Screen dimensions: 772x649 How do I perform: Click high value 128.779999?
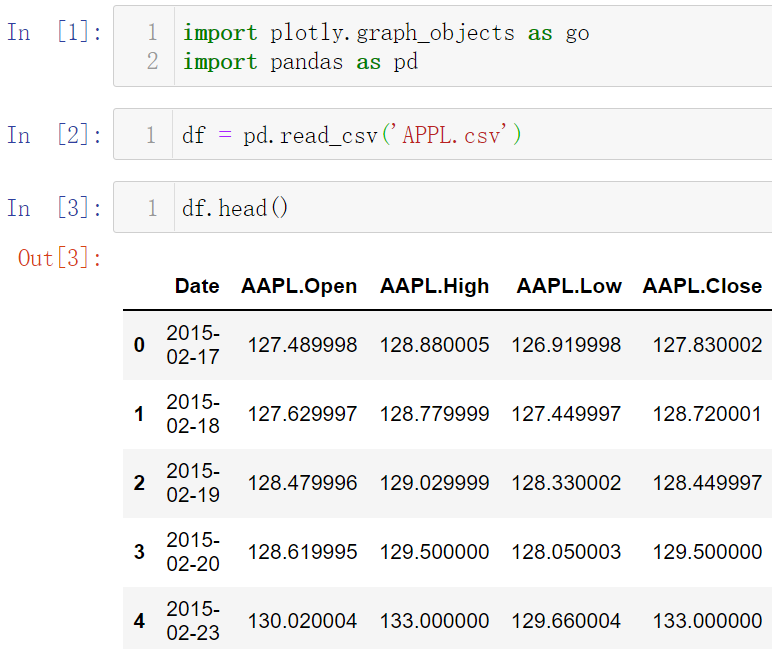click(434, 414)
